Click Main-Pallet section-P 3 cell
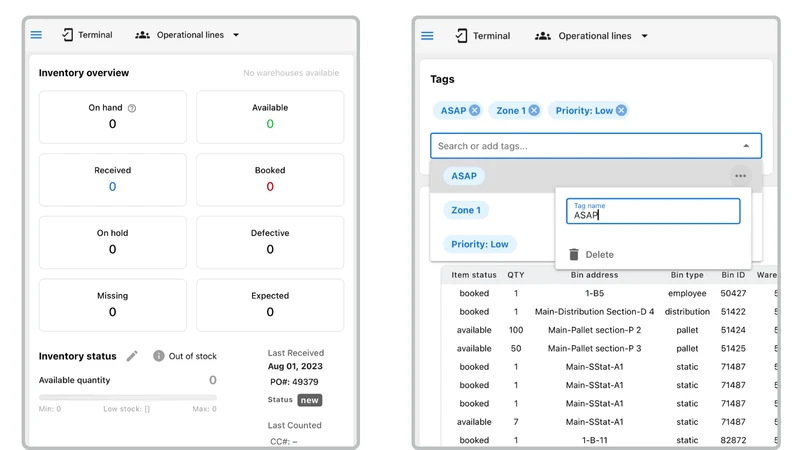 point(594,348)
